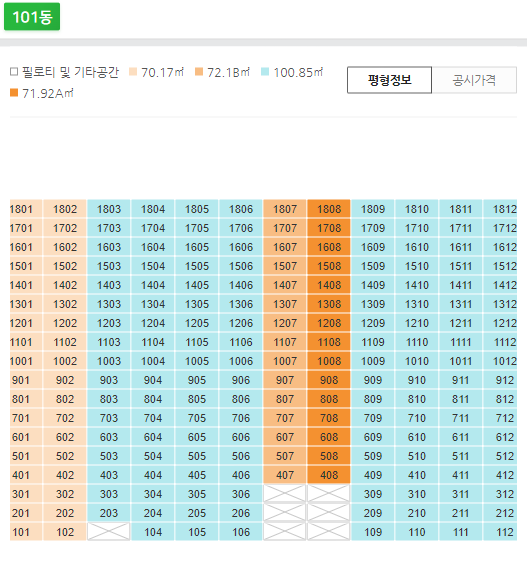Select unit 203

(x=109, y=513)
